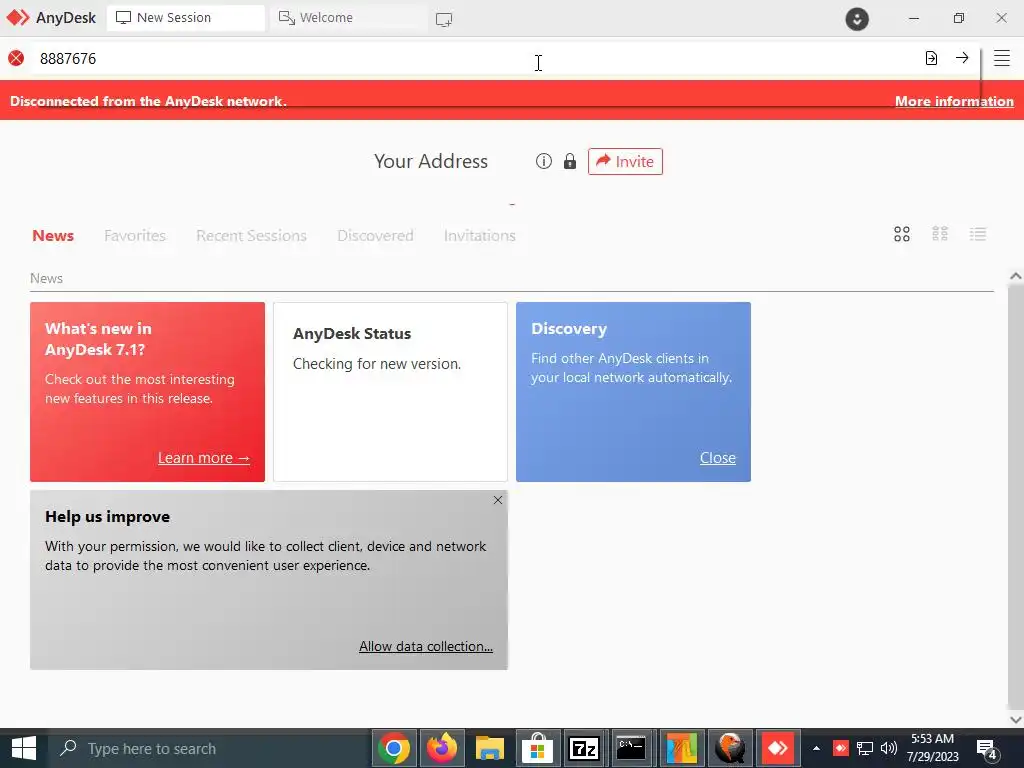Open Microsoft Store from the taskbar
Screen dimensions: 1024x768
[537, 748]
